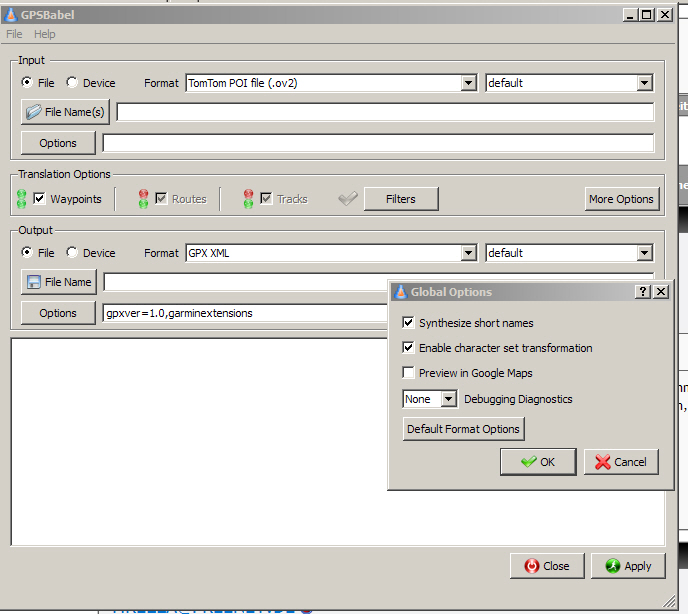Click the More Options button
This screenshot has height=614, width=688.
point(621,199)
